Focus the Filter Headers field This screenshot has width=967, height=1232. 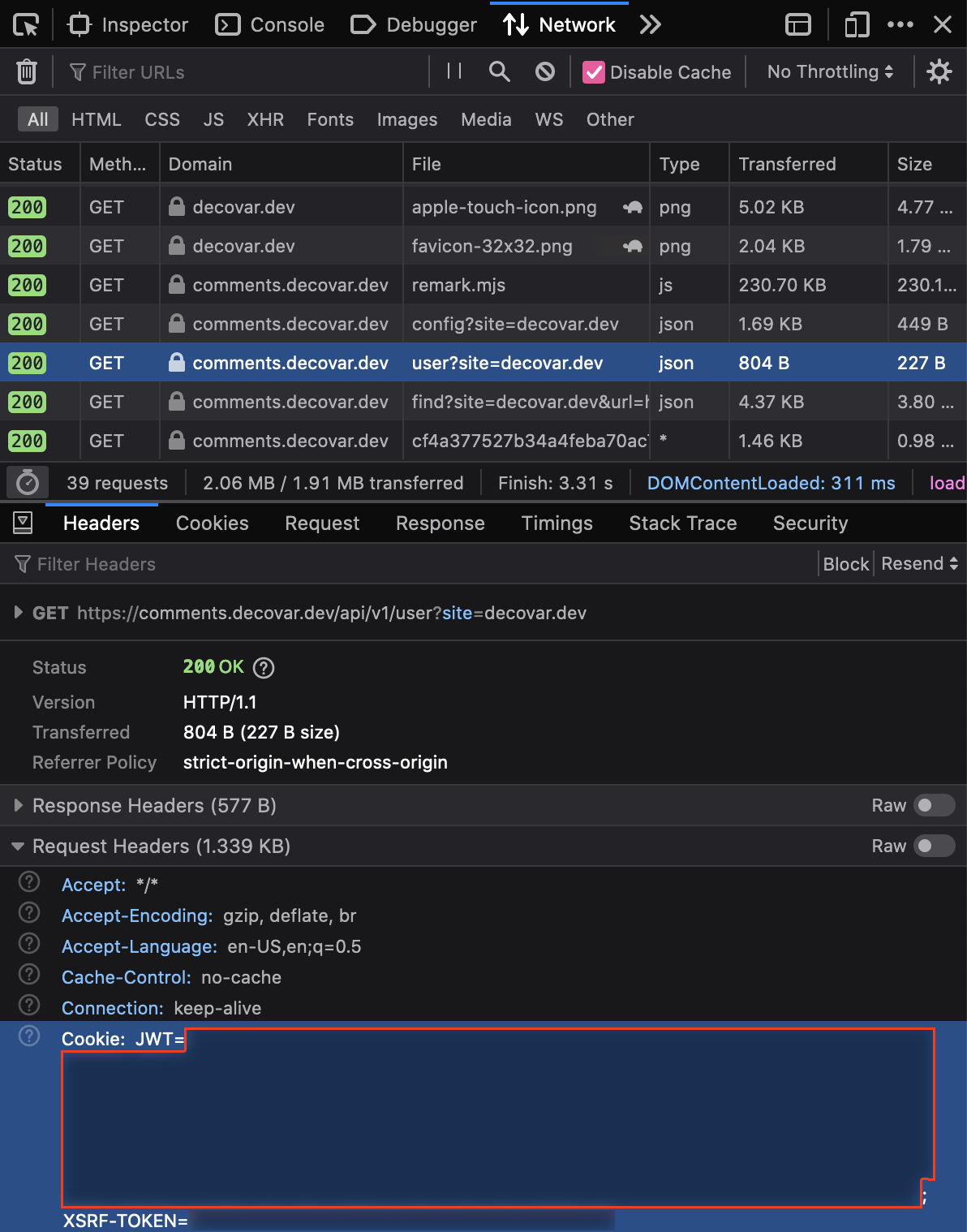point(414,564)
